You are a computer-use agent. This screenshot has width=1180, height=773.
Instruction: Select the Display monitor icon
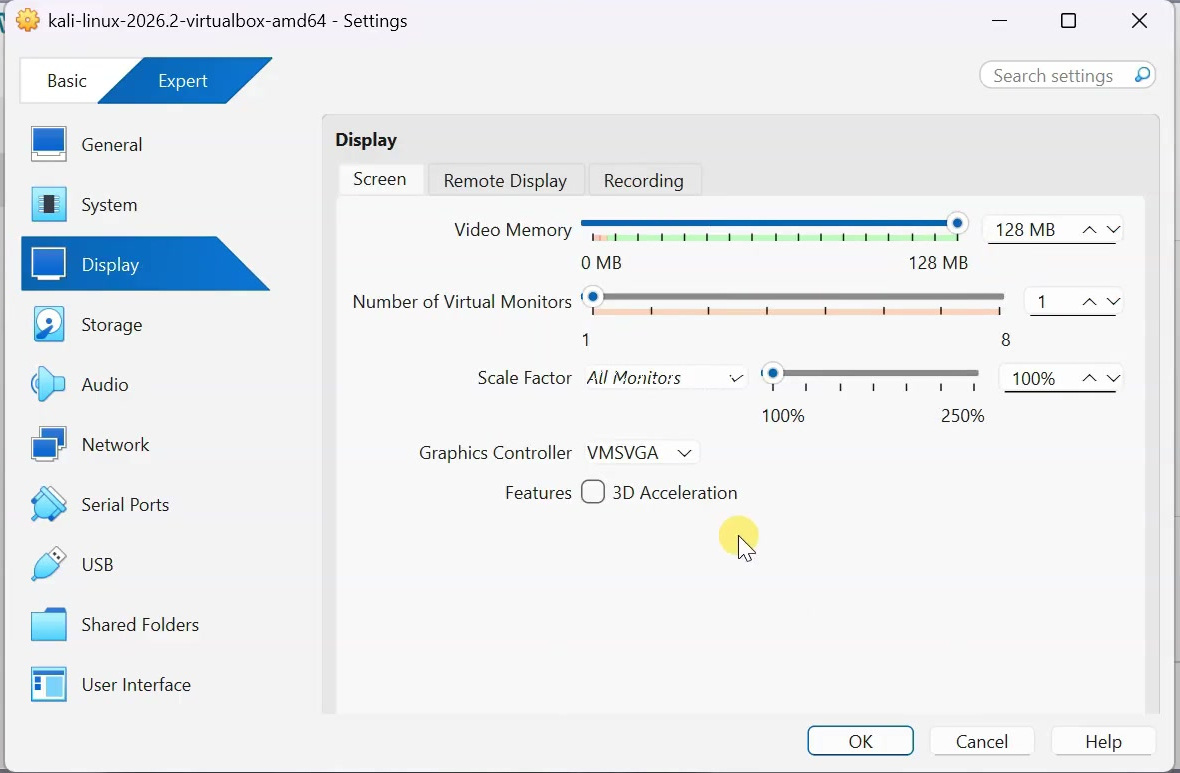pyautogui.click(x=48, y=264)
